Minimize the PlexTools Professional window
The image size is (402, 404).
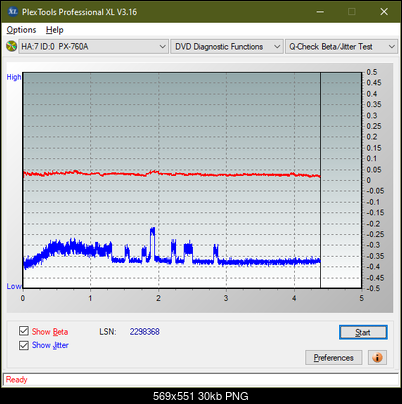[320, 12]
